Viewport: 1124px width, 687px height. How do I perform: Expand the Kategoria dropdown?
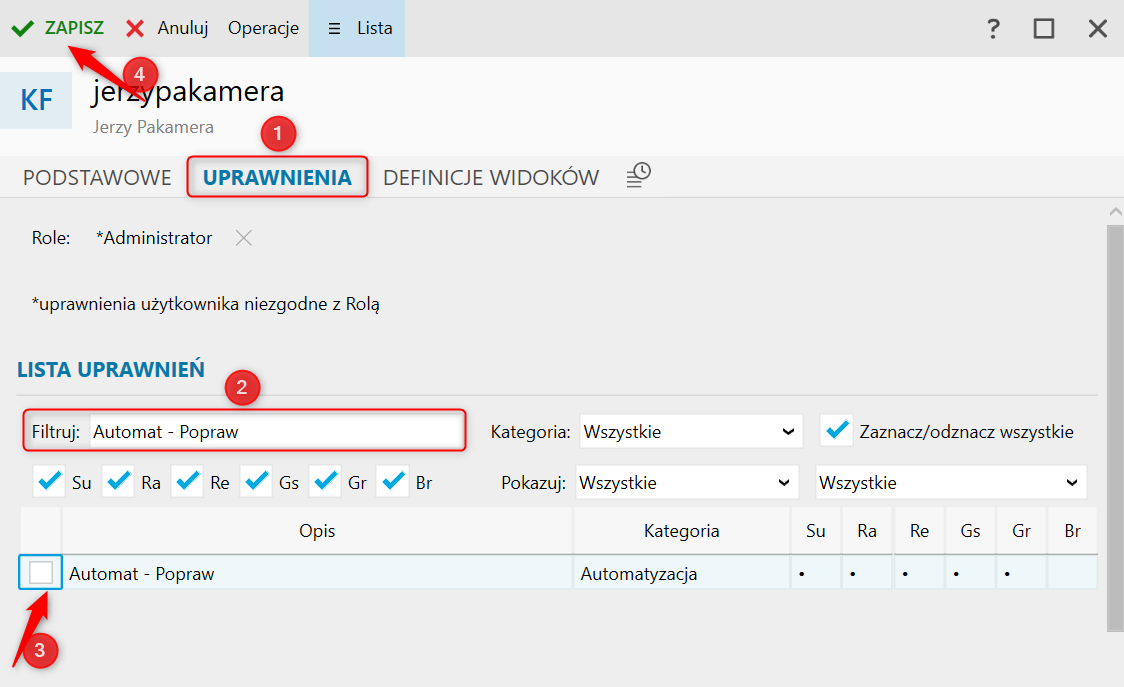[690, 432]
